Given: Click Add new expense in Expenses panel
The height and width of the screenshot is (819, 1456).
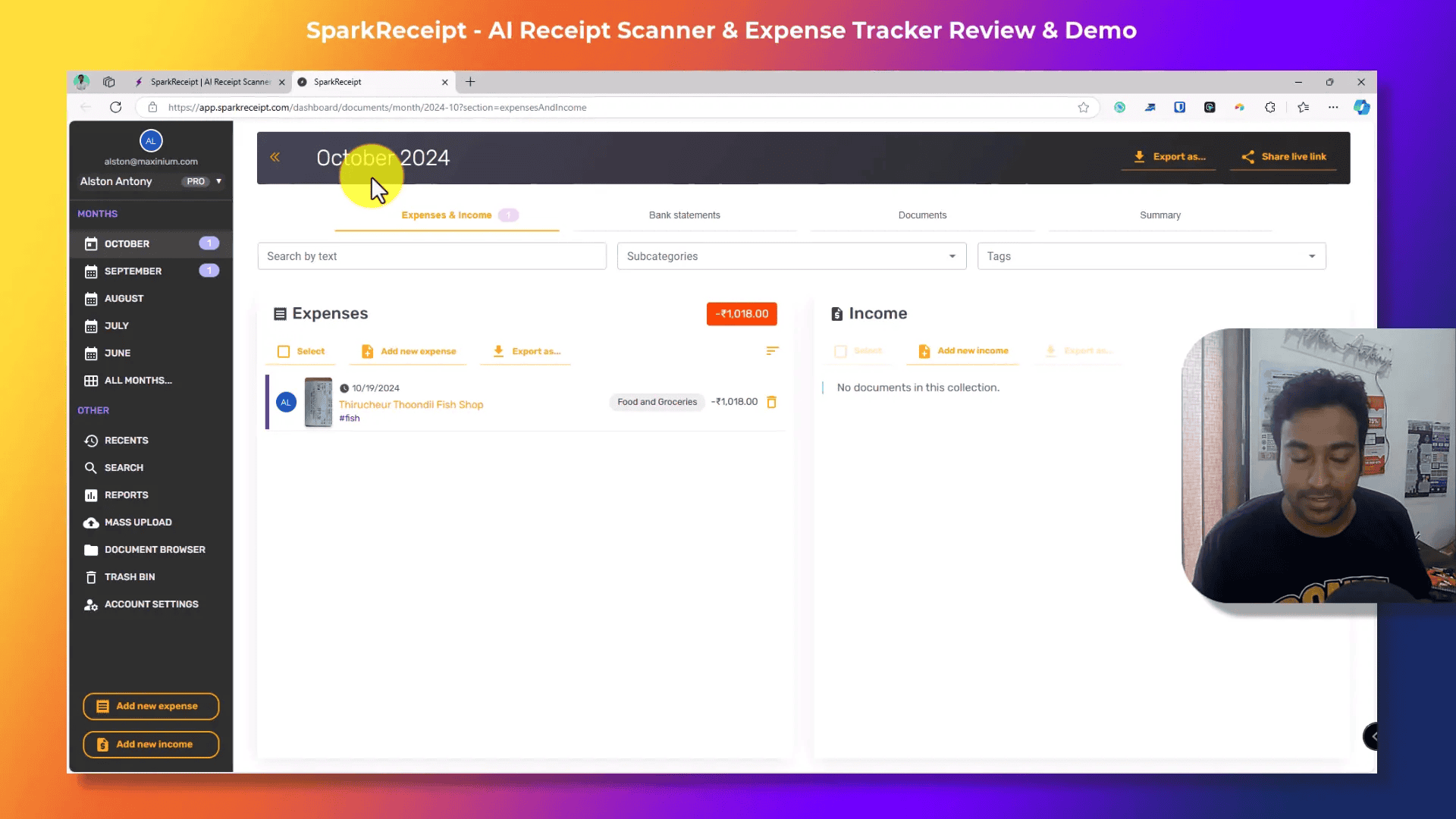Looking at the screenshot, I should pos(409,351).
